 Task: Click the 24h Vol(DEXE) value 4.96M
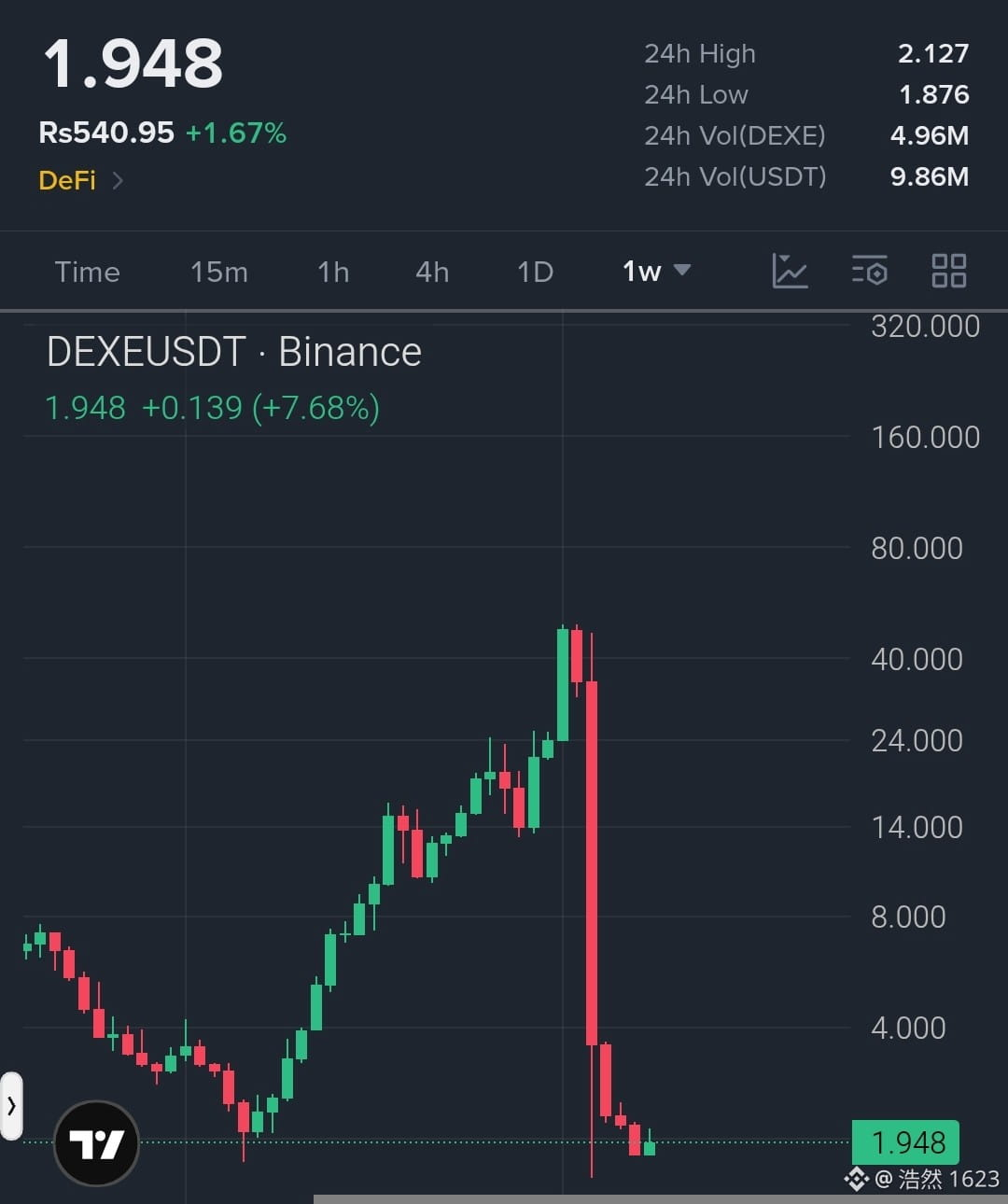930,136
